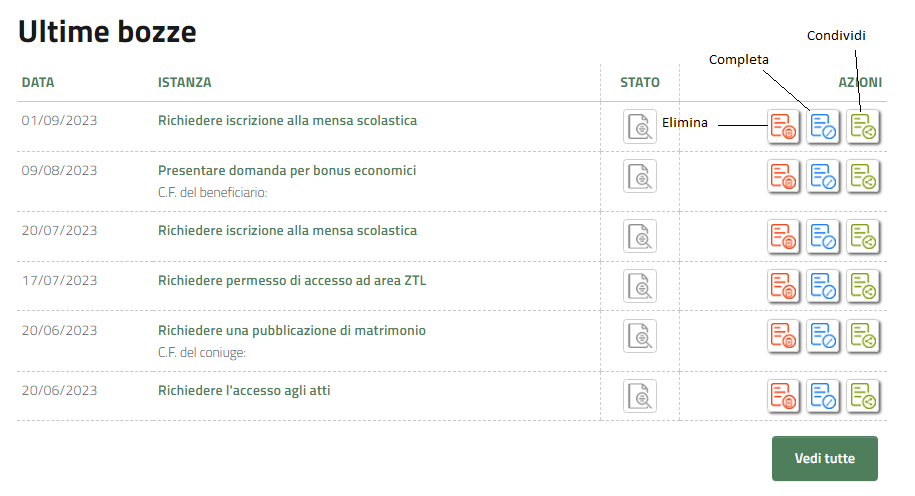This screenshot has height=496, width=915.
Task: Delete the ZTL access permit draft
Action: click(784, 286)
